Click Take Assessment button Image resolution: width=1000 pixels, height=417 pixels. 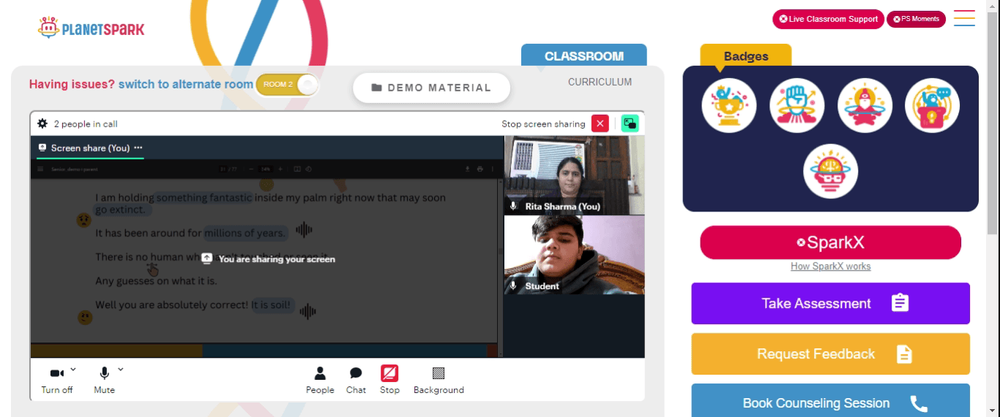tap(830, 304)
